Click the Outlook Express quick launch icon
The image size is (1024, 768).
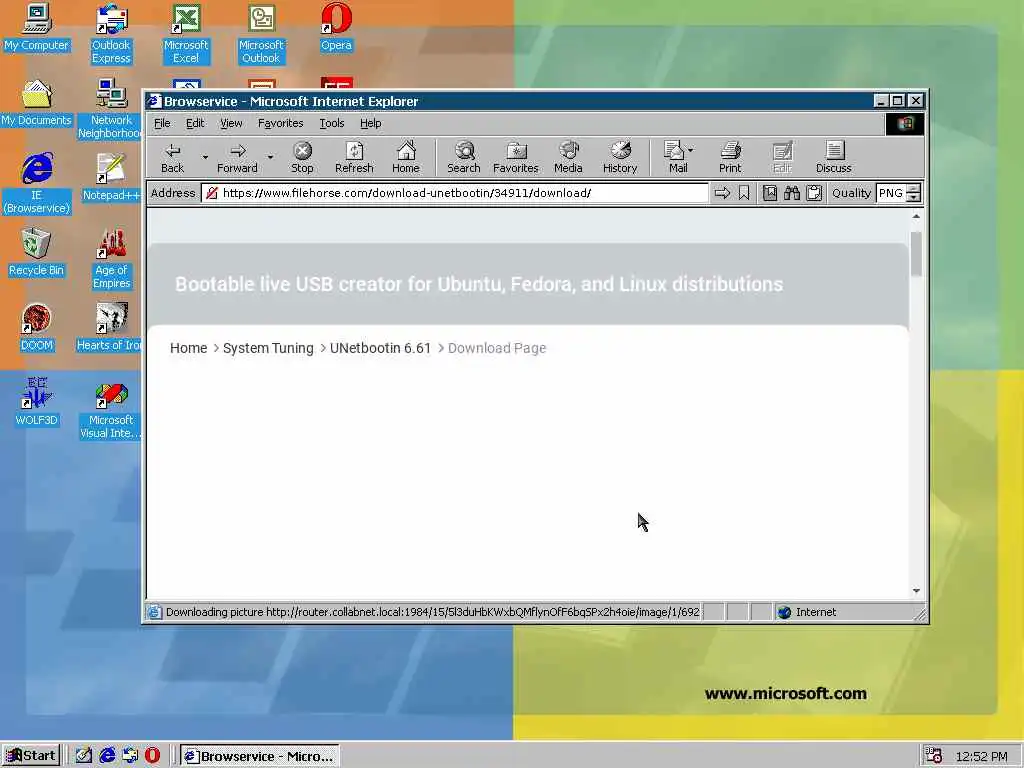pos(130,756)
